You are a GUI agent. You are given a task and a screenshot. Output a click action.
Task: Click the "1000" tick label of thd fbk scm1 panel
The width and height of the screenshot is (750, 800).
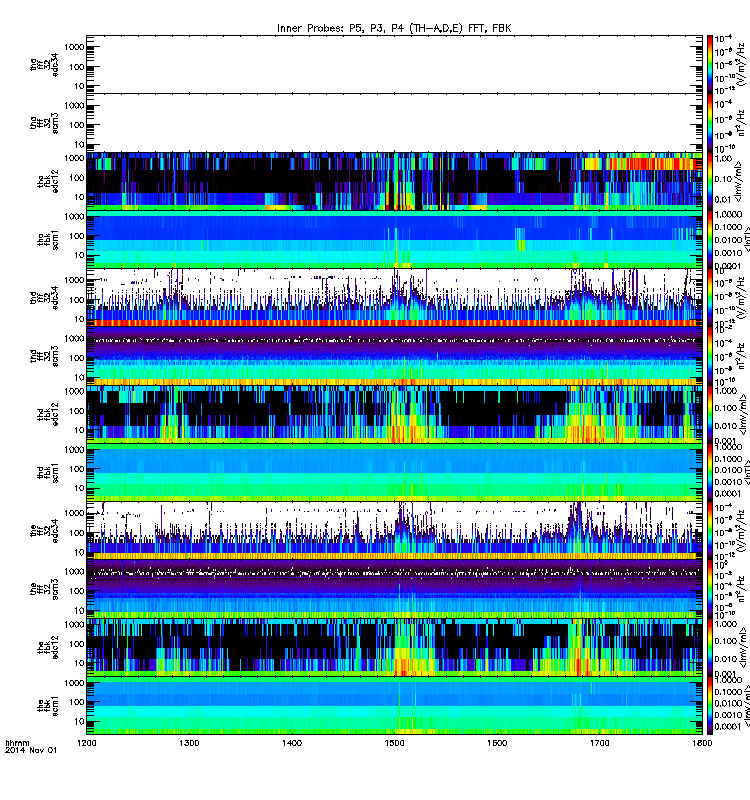pyautogui.click(x=74, y=449)
